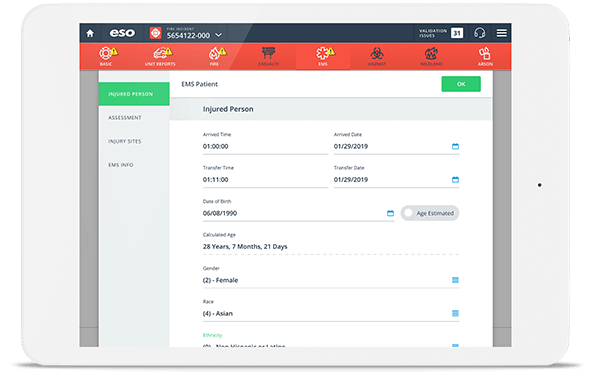
Task: Edit the Transfer Time field
Action: [265, 180]
